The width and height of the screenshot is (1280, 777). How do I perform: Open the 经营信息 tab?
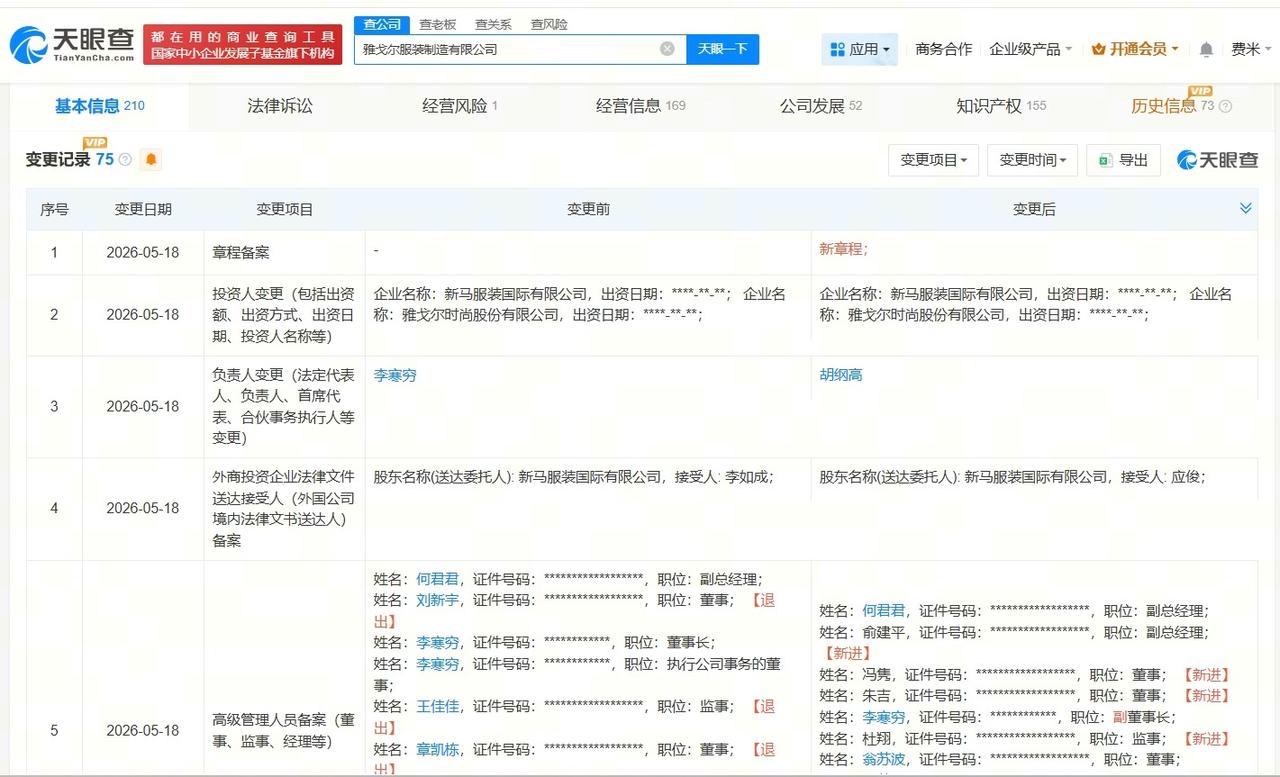(640, 106)
